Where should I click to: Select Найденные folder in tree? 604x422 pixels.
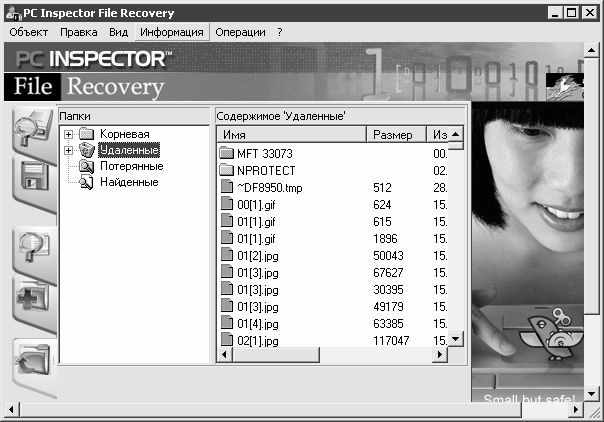[x=128, y=182]
